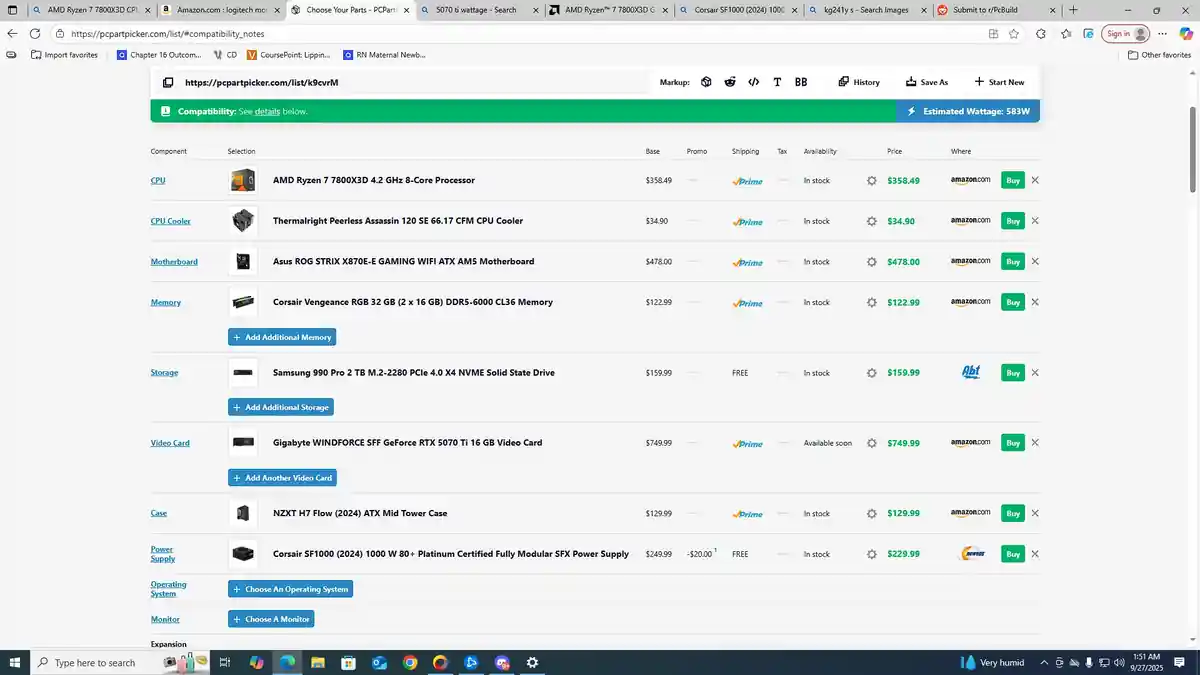Add this page to browser favorites
Screen dimensions: 1200x675
coord(1014,33)
